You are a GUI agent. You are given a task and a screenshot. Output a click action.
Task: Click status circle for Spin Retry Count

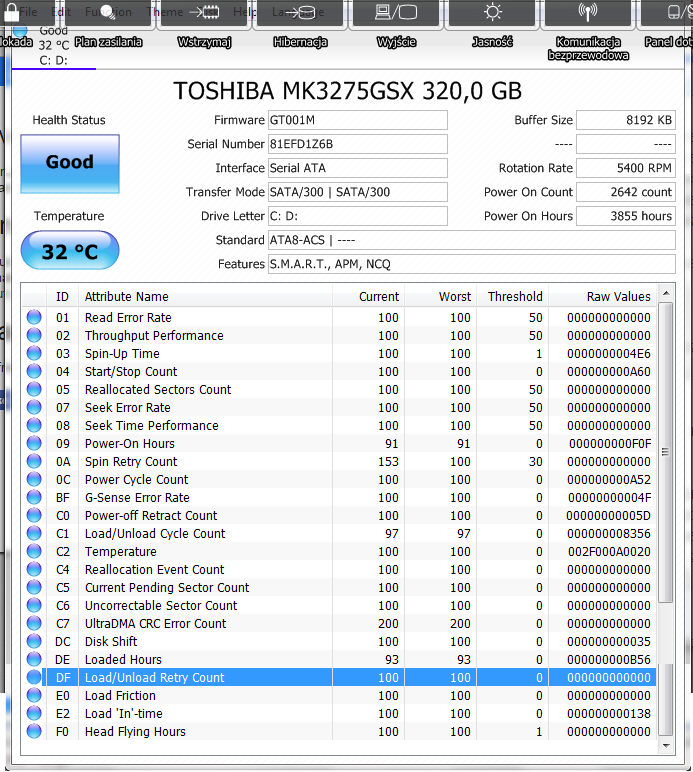pyautogui.click(x=34, y=461)
